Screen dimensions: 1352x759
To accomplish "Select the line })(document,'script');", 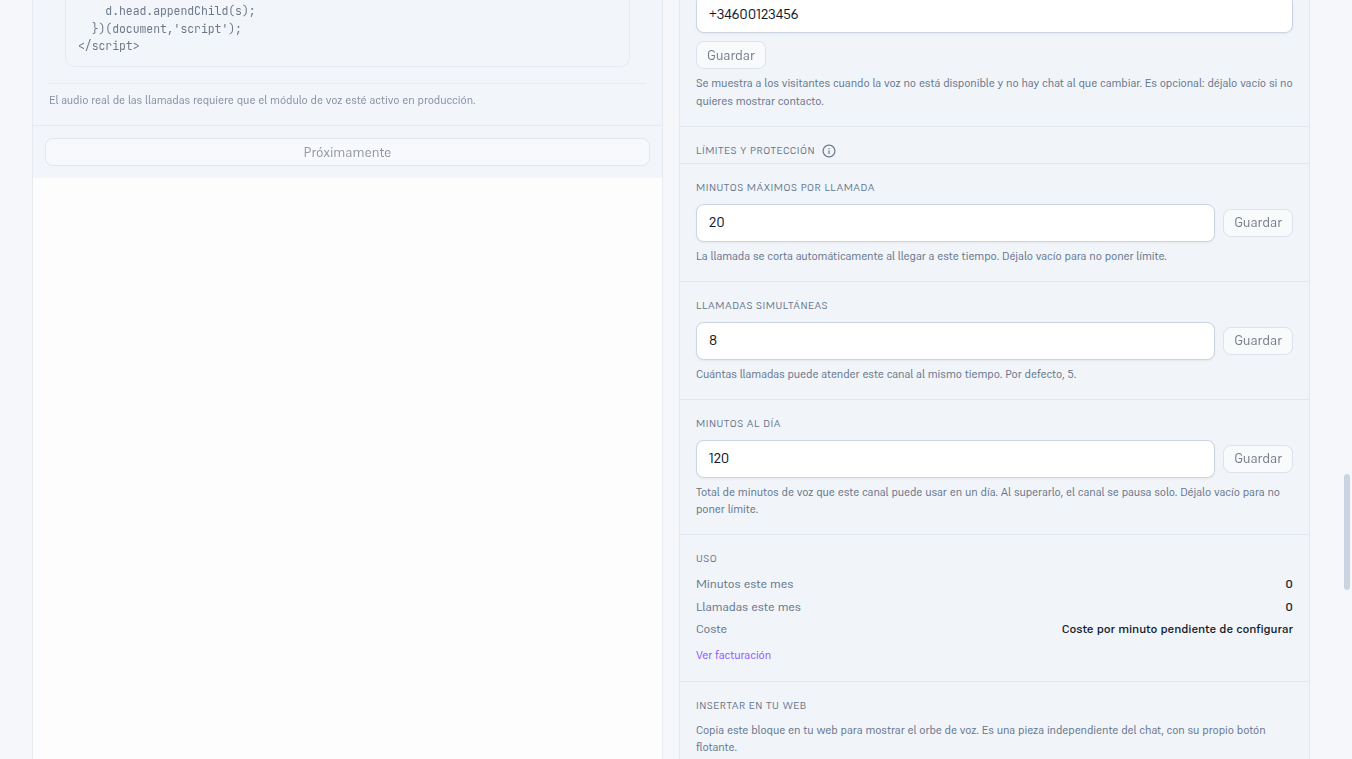I will (166, 28).
